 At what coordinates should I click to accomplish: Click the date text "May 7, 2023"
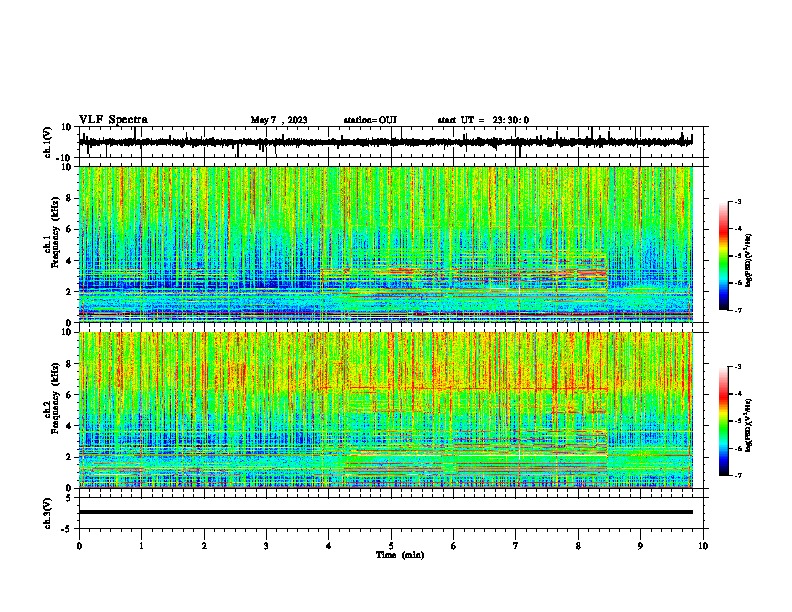point(279,120)
